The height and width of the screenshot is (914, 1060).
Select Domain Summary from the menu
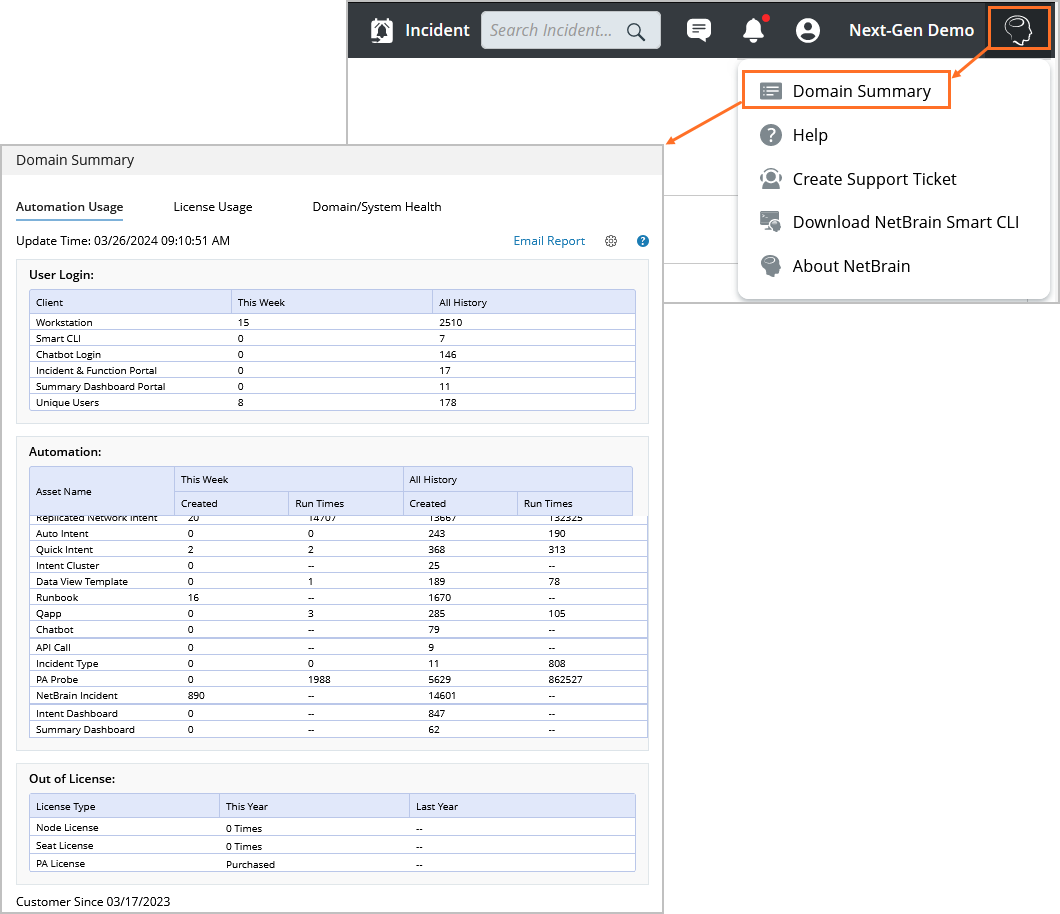pos(861,91)
